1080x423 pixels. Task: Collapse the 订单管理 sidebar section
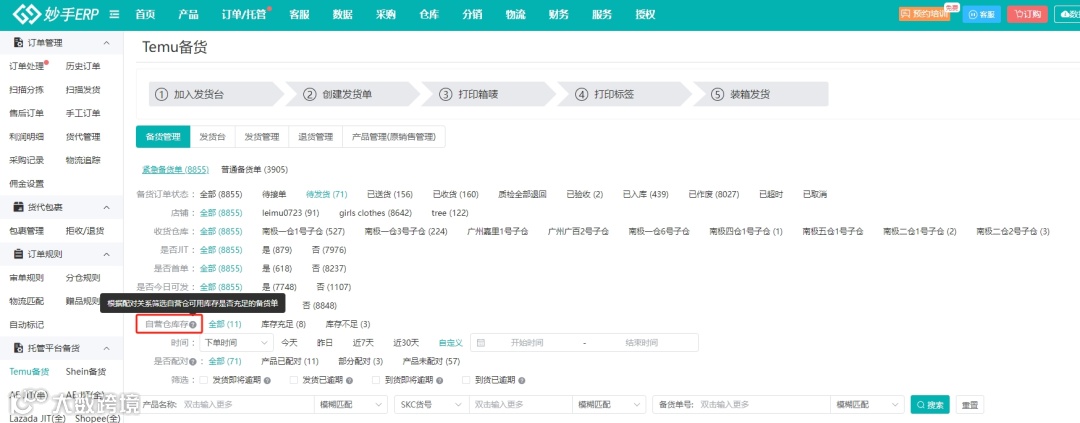(106, 43)
